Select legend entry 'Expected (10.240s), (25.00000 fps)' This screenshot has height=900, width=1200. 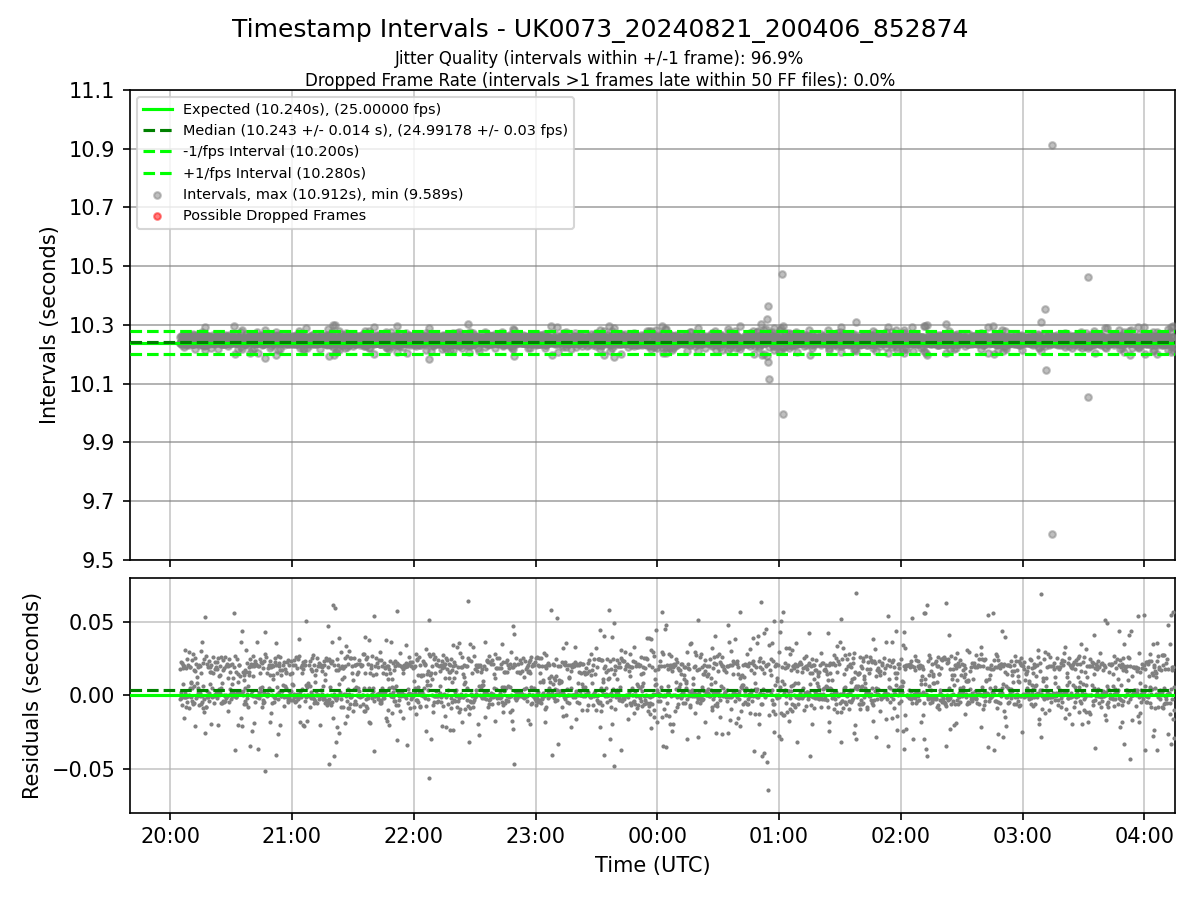point(312,109)
